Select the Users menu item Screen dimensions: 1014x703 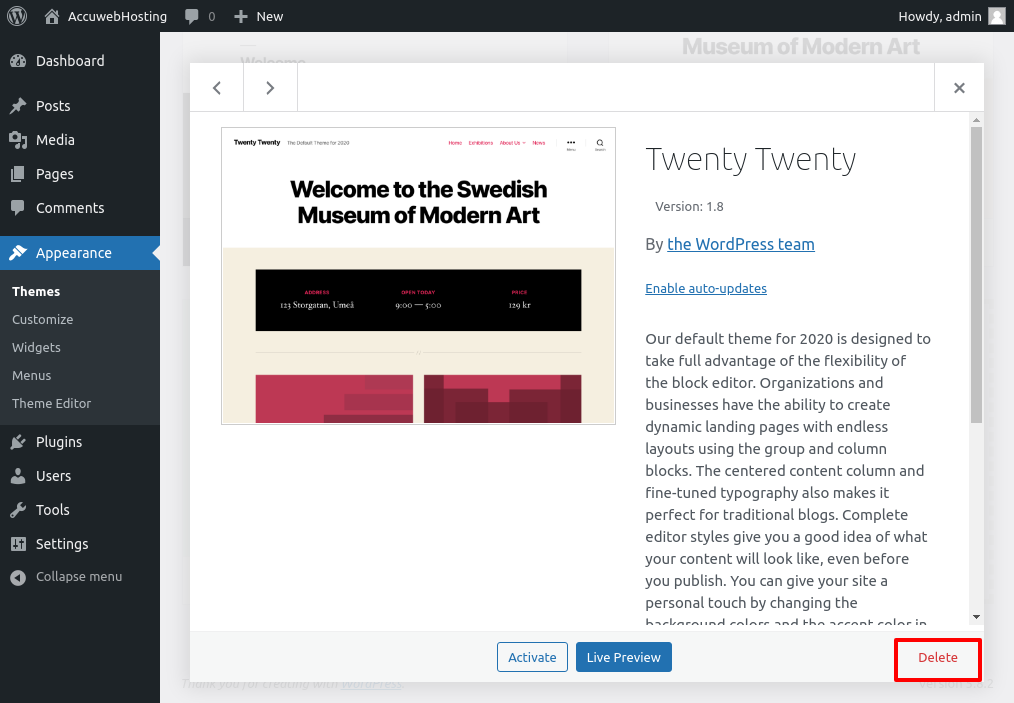click(x=54, y=476)
